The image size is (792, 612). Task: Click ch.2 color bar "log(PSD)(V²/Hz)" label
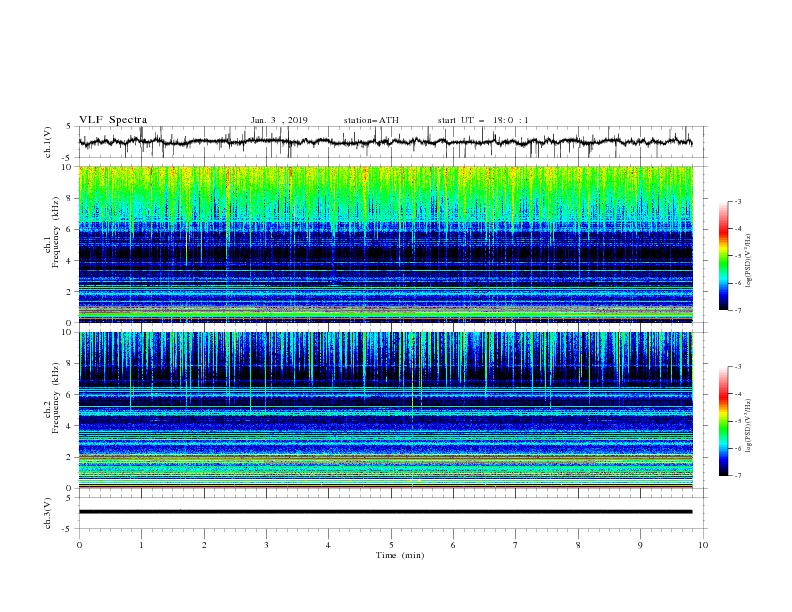(749, 426)
